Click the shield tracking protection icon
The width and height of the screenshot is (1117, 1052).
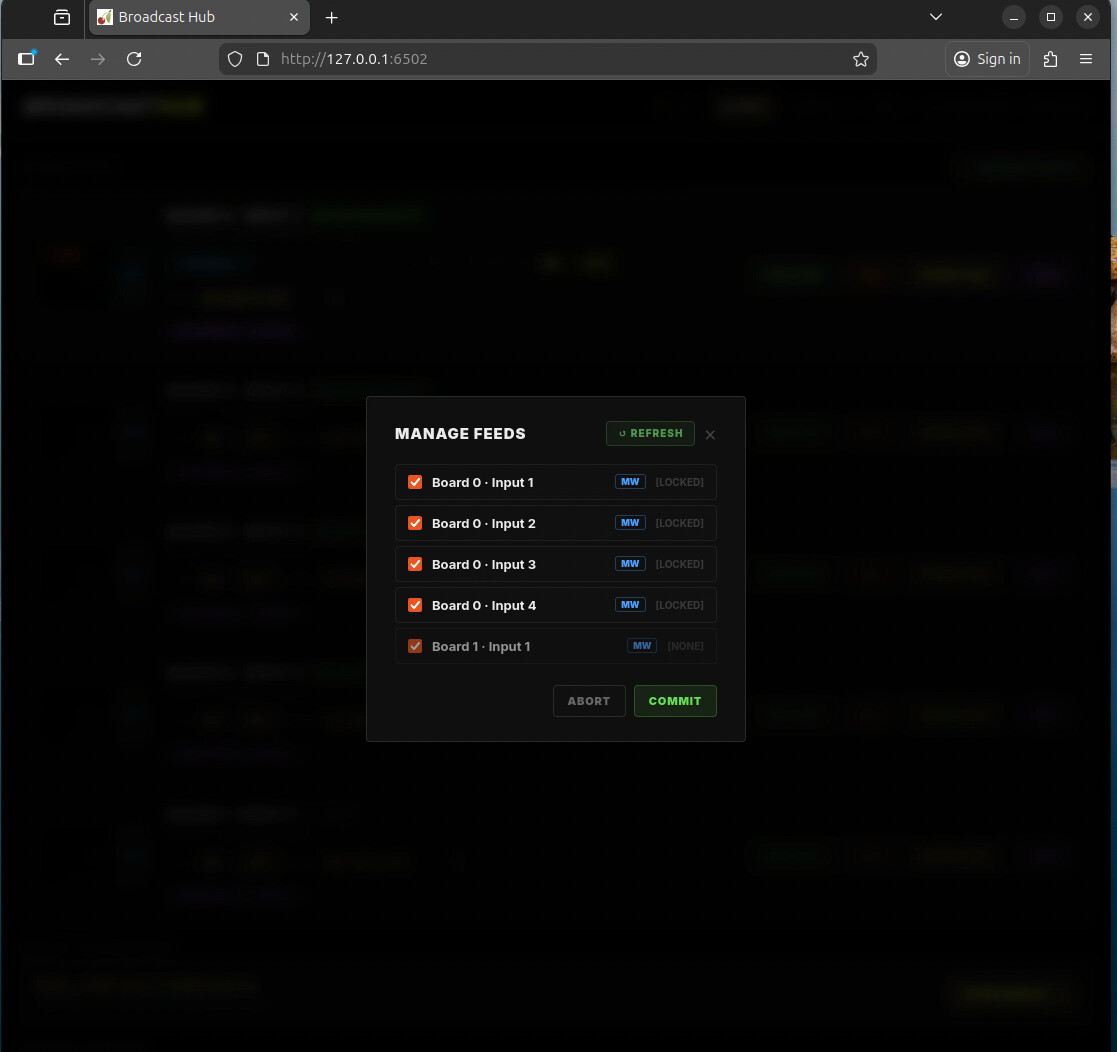click(235, 59)
